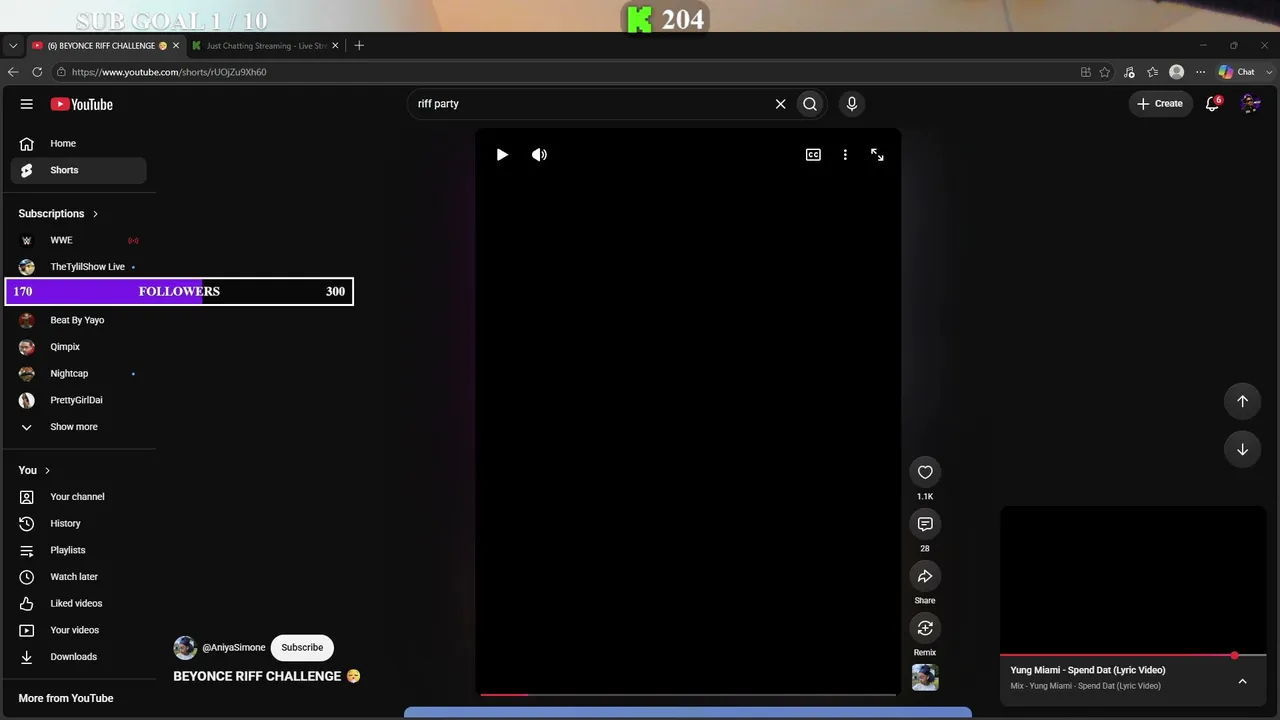This screenshot has height=720, width=1280.
Task: Click the browser address bar URL
Action: click(169, 72)
